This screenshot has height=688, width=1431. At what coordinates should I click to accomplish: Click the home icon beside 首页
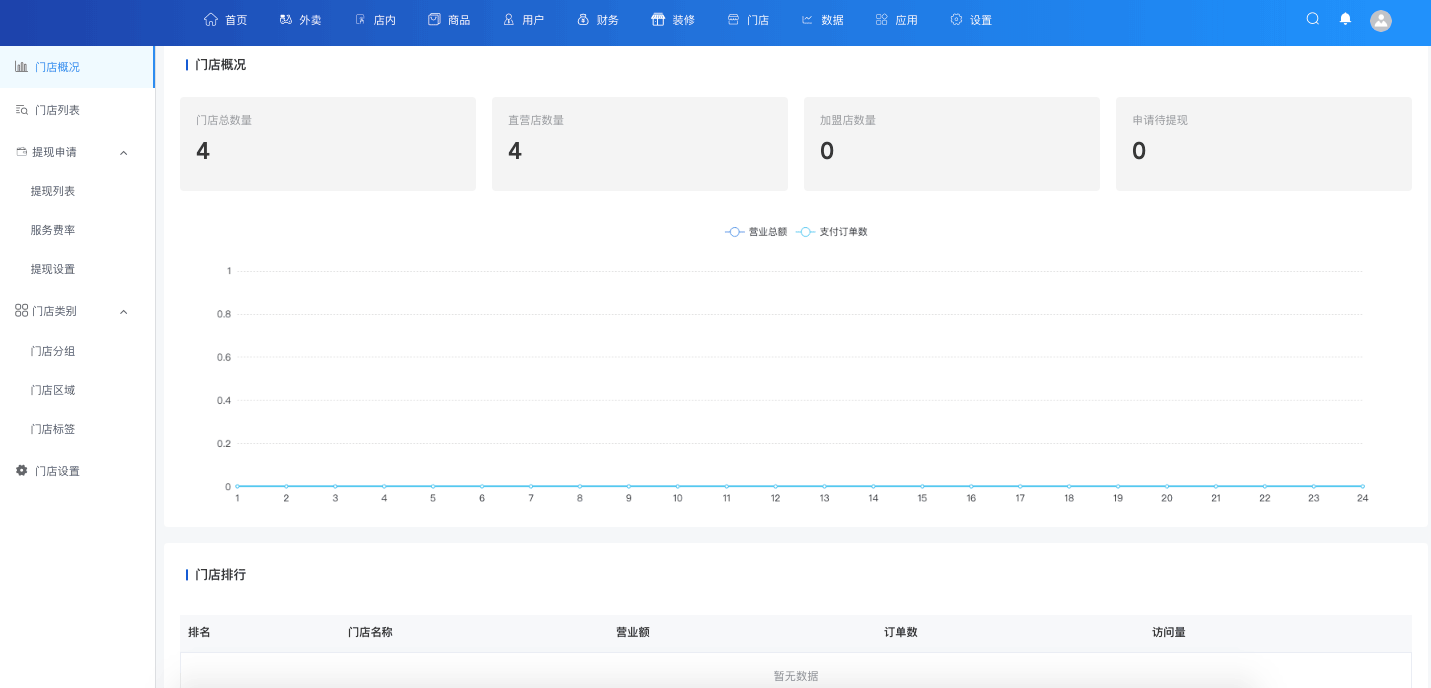pyautogui.click(x=210, y=19)
